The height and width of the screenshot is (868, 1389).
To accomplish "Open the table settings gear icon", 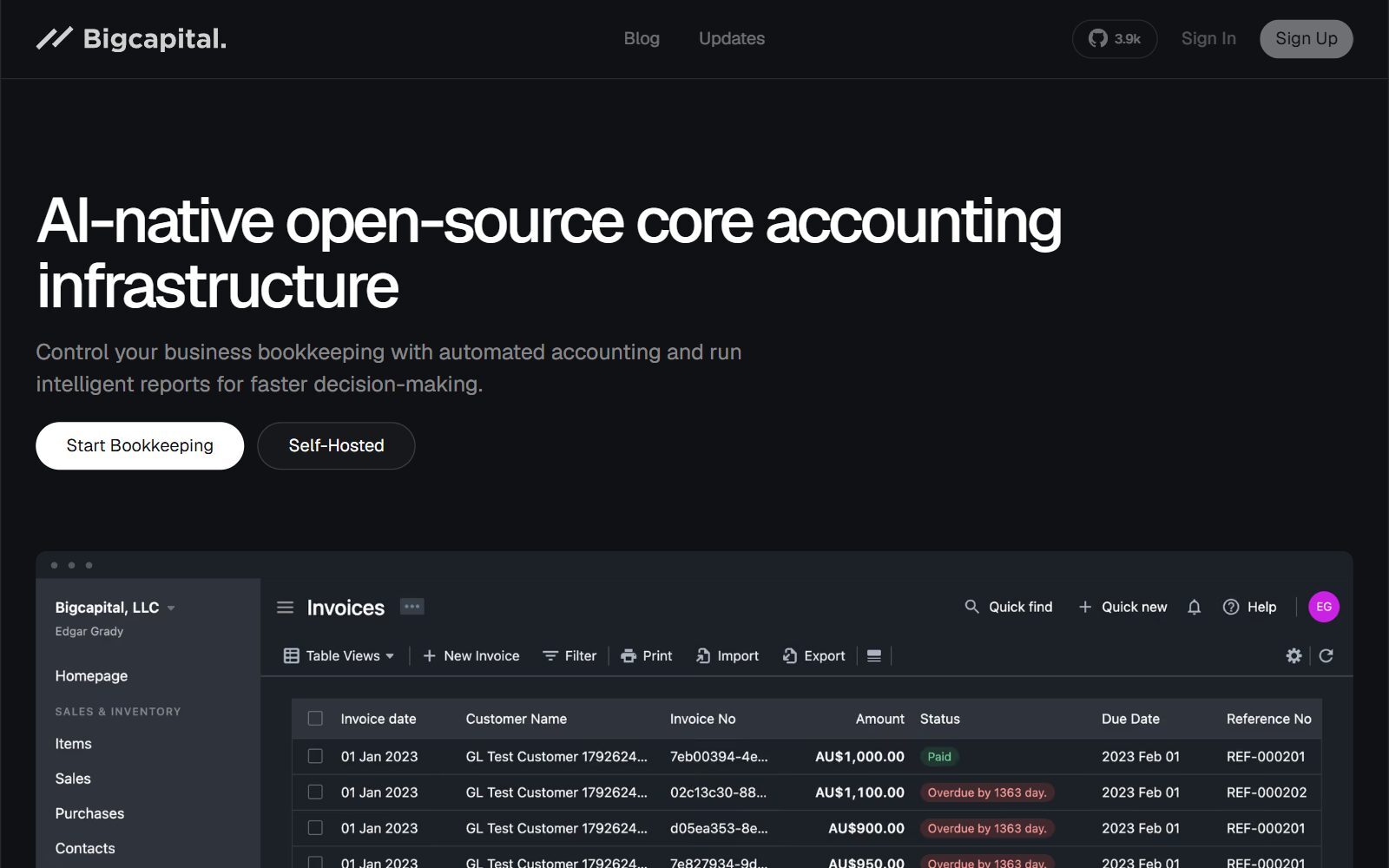I will click(x=1294, y=655).
